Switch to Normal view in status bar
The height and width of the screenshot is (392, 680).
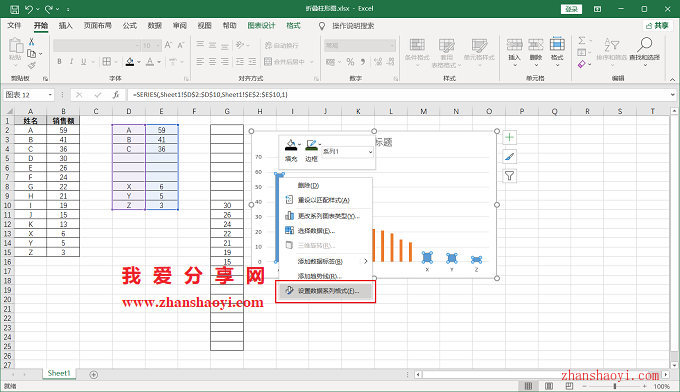(528, 386)
